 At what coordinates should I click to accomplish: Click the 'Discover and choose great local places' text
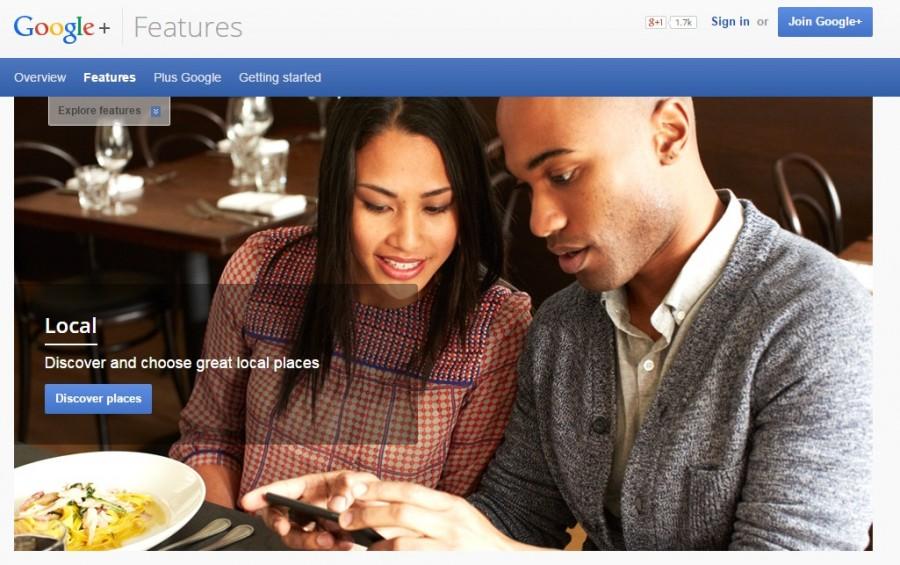182,363
